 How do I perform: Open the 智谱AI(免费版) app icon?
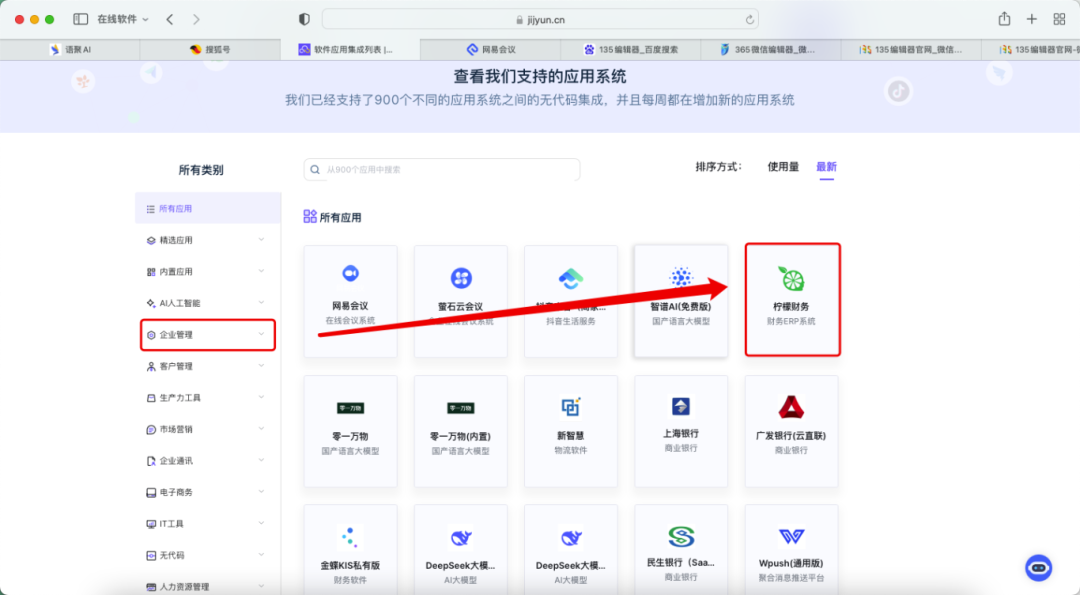[x=681, y=277]
